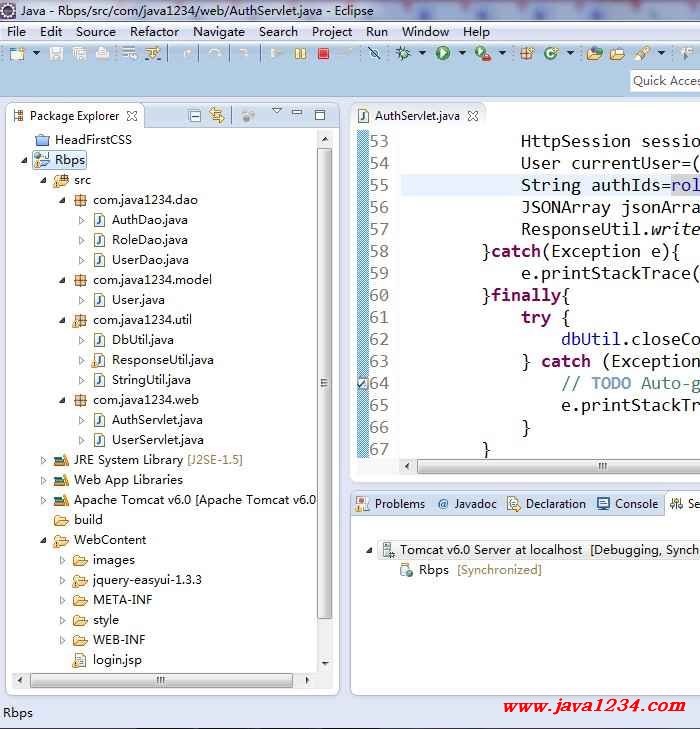Open the Refactor menu
This screenshot has width=700, height=729.
point(154,32)
